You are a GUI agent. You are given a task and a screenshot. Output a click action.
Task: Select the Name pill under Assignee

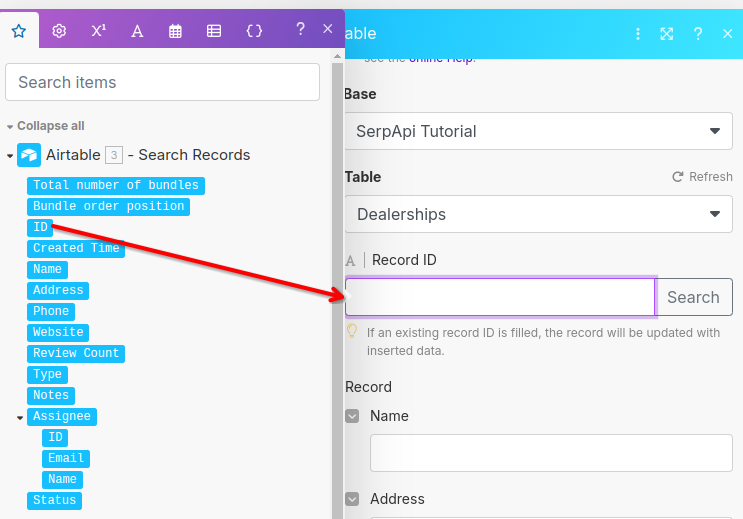tap(62, 479)
